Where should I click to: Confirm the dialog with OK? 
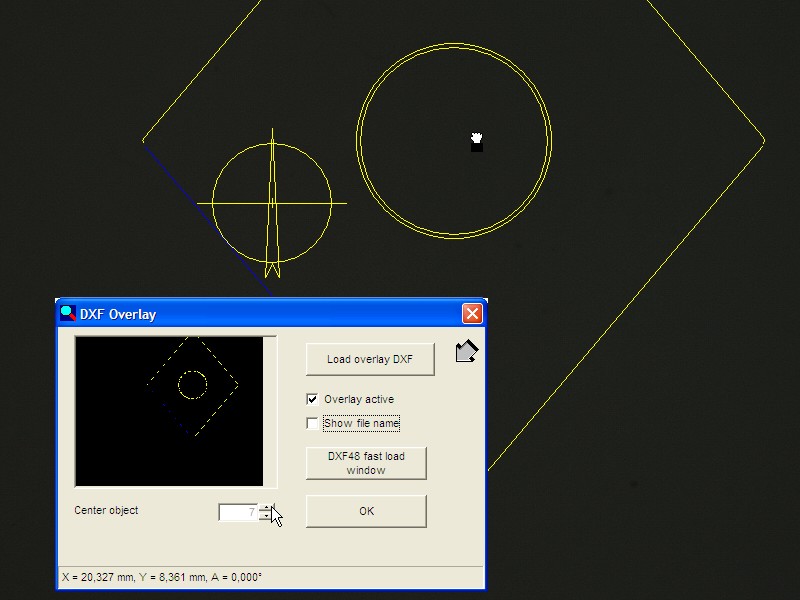click(x=366, y=511)
